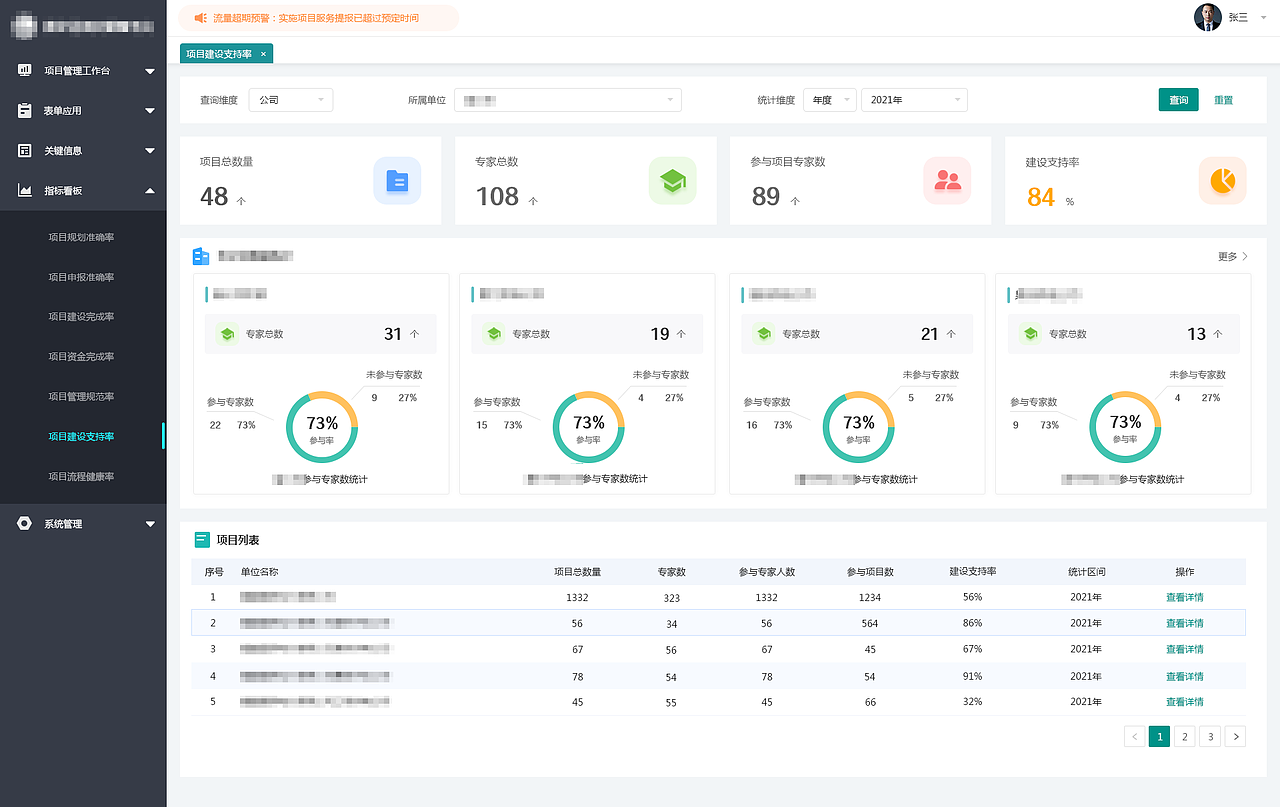Image resolution: width=1280 pixels, height=807 pixels.
Task: Select 项目建设完成率 in sidebar
Action: (81, 317)
